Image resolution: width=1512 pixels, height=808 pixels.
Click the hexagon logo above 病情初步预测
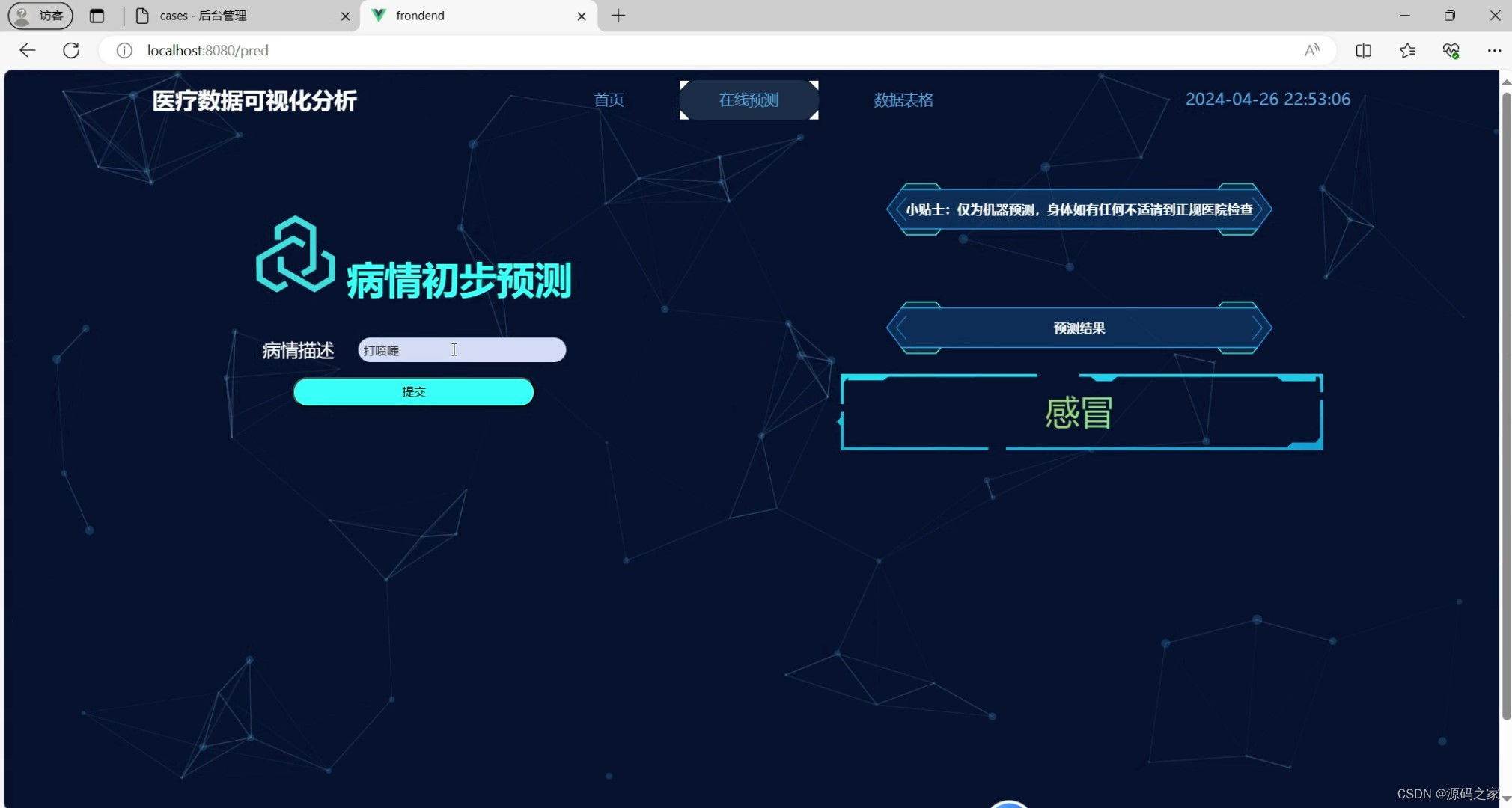point(295,256)
